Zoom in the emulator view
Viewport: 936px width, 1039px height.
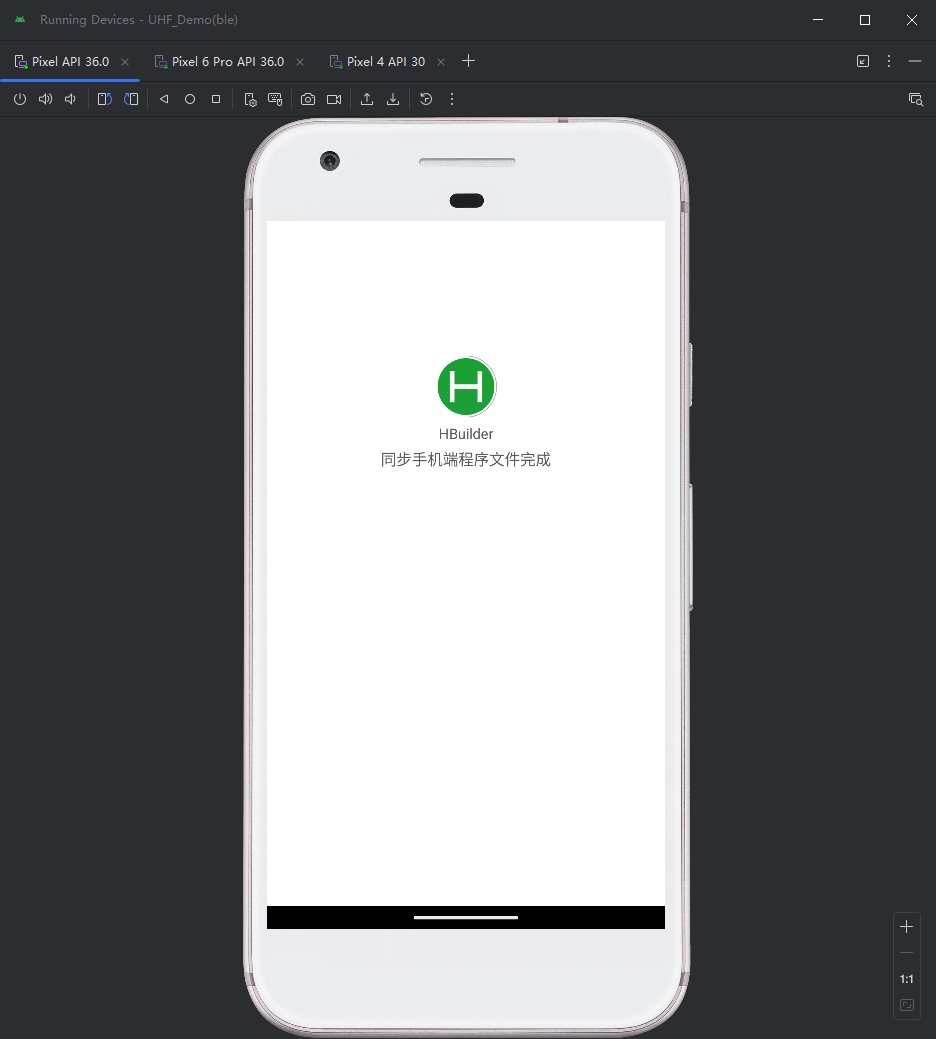tap(906, 926)
